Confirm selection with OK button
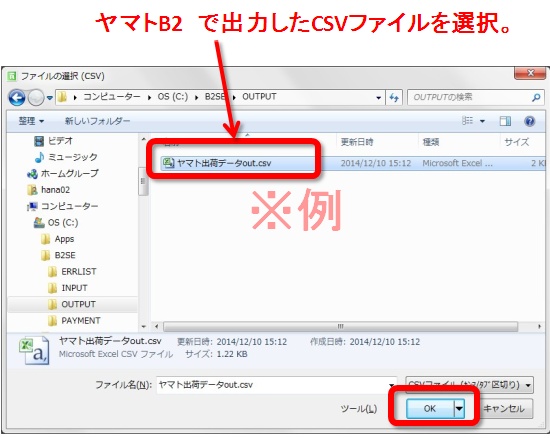 pyautogui.click(x=430, y=409)
